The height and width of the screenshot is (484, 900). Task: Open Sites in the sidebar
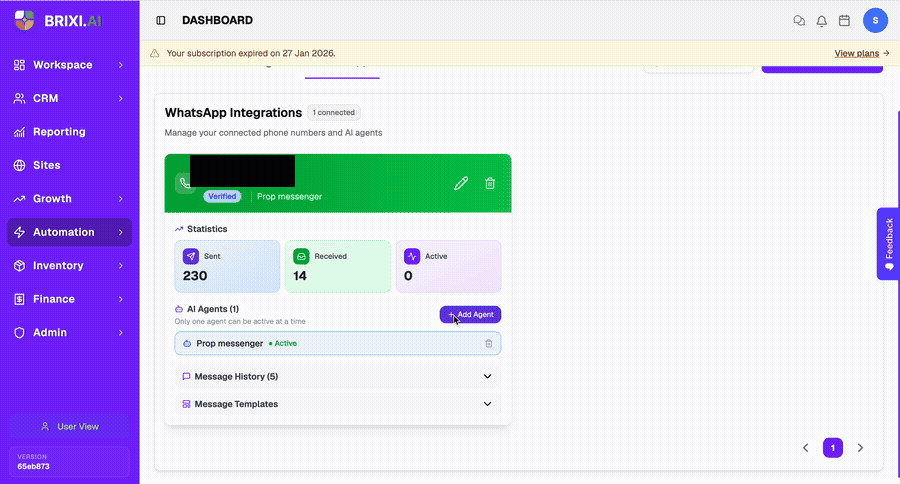(69, 165)
